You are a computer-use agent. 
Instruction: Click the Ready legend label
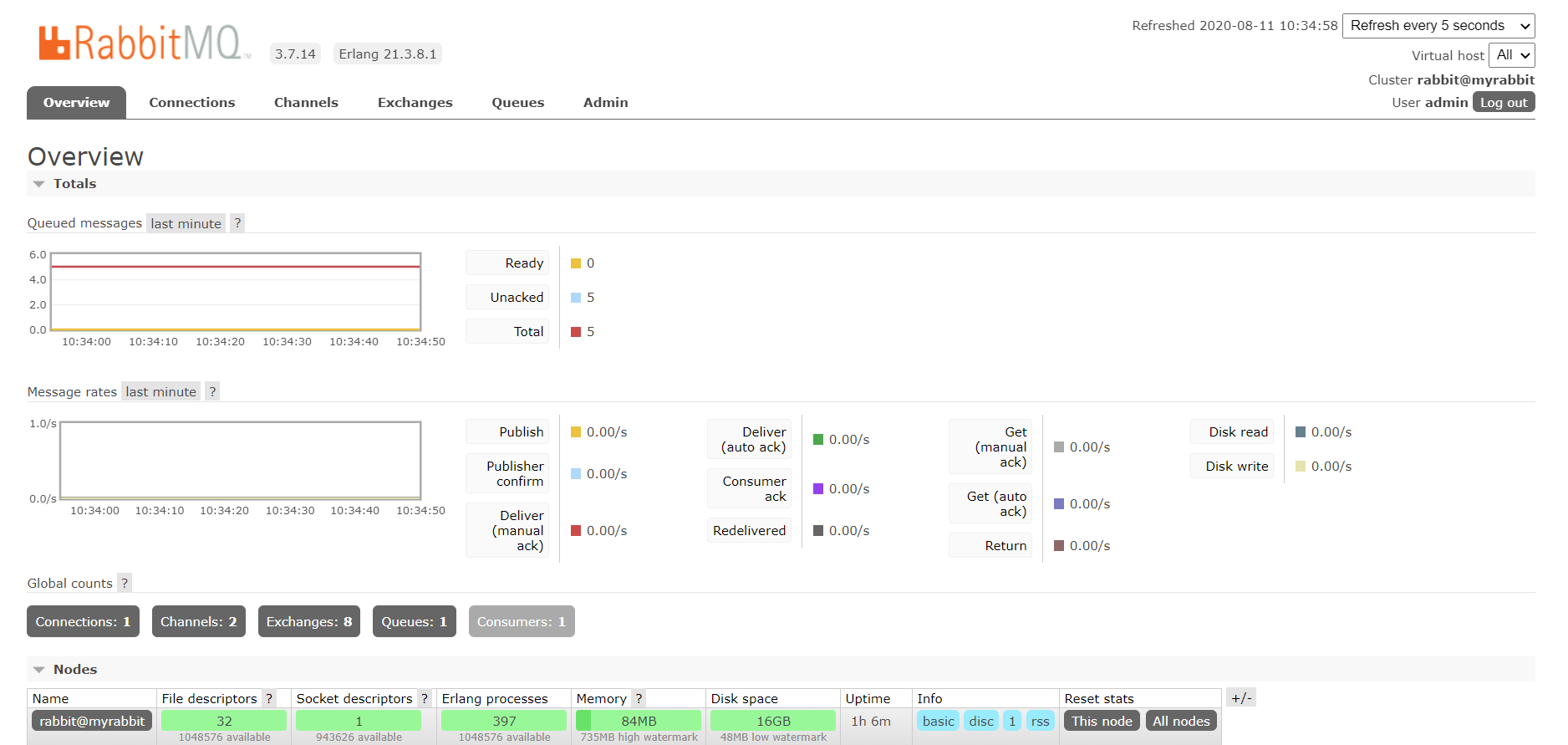pos(507,263)
